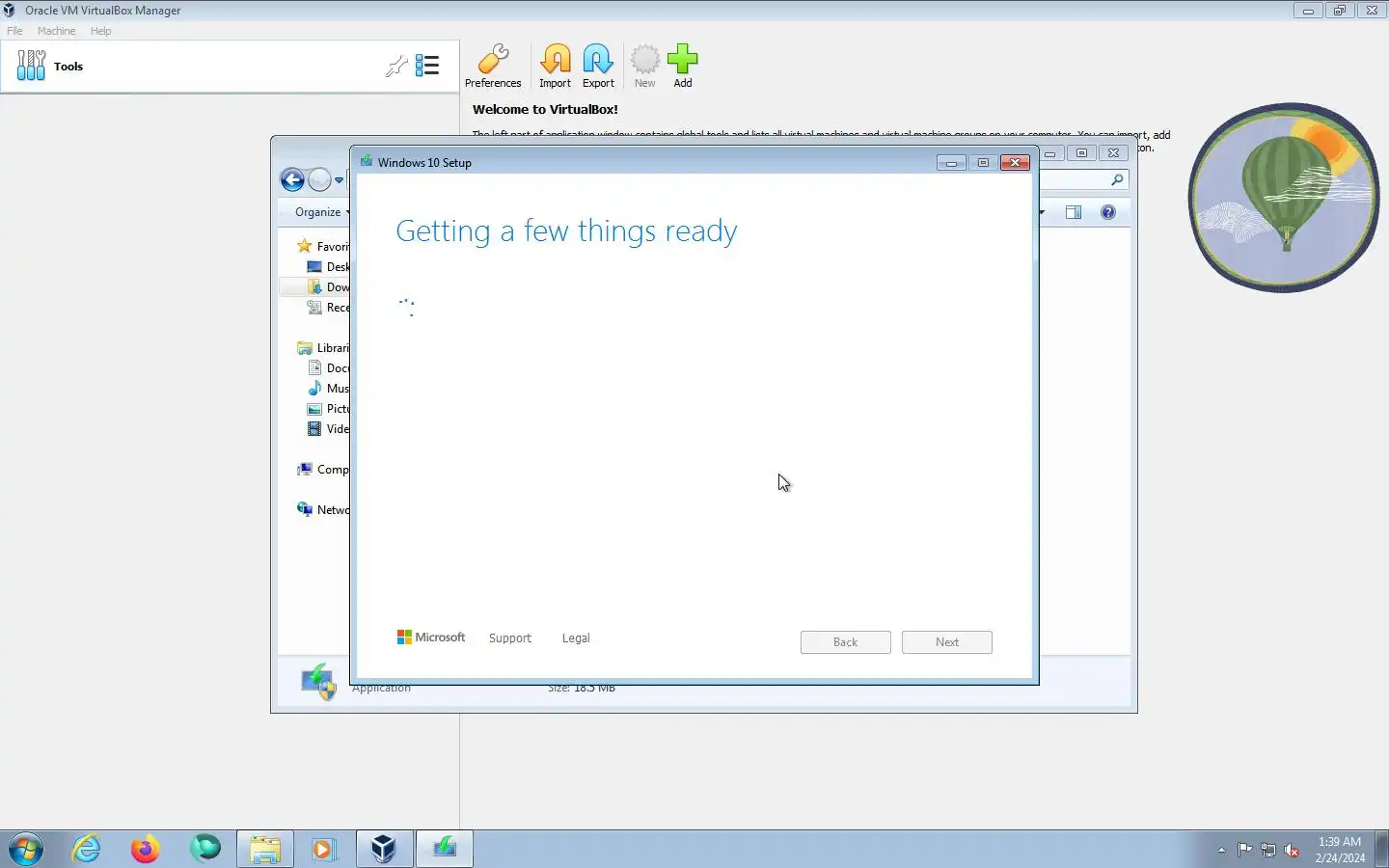Viewport: 1389px width, 868px height.
Task: Click the Explorer help question mark icon
Action: coord(1108,212)
